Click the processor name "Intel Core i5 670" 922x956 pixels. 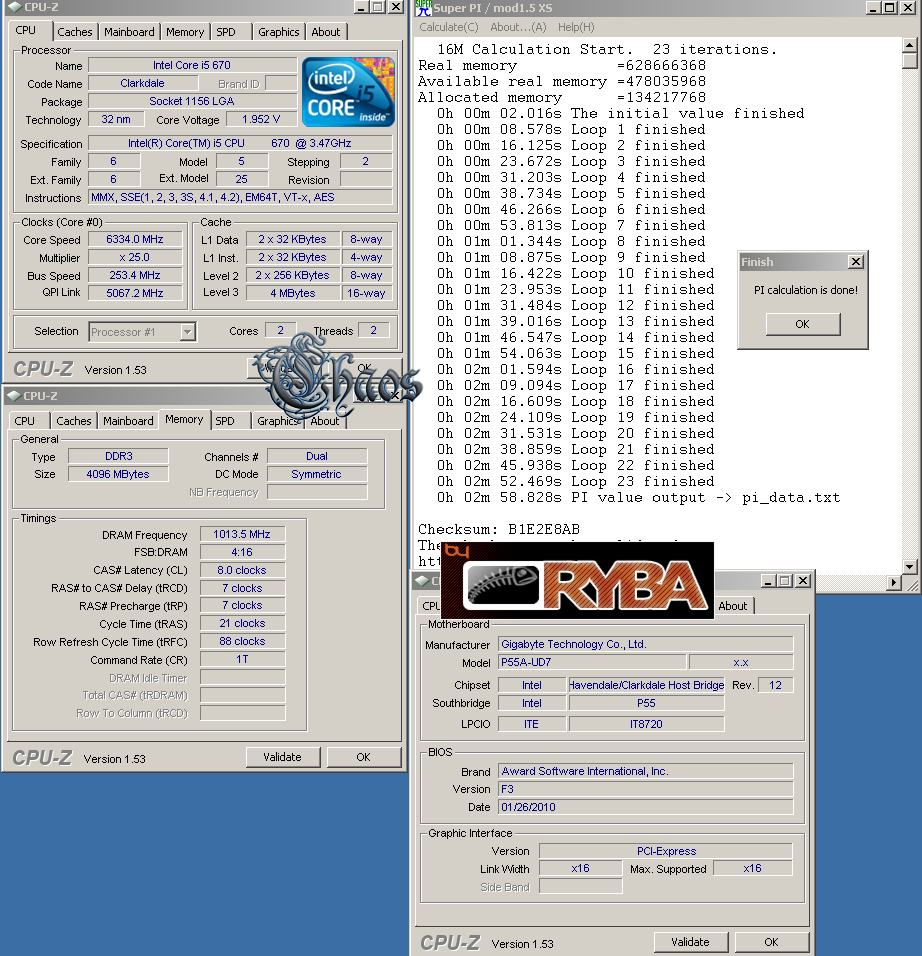click(x=191, y=65)
